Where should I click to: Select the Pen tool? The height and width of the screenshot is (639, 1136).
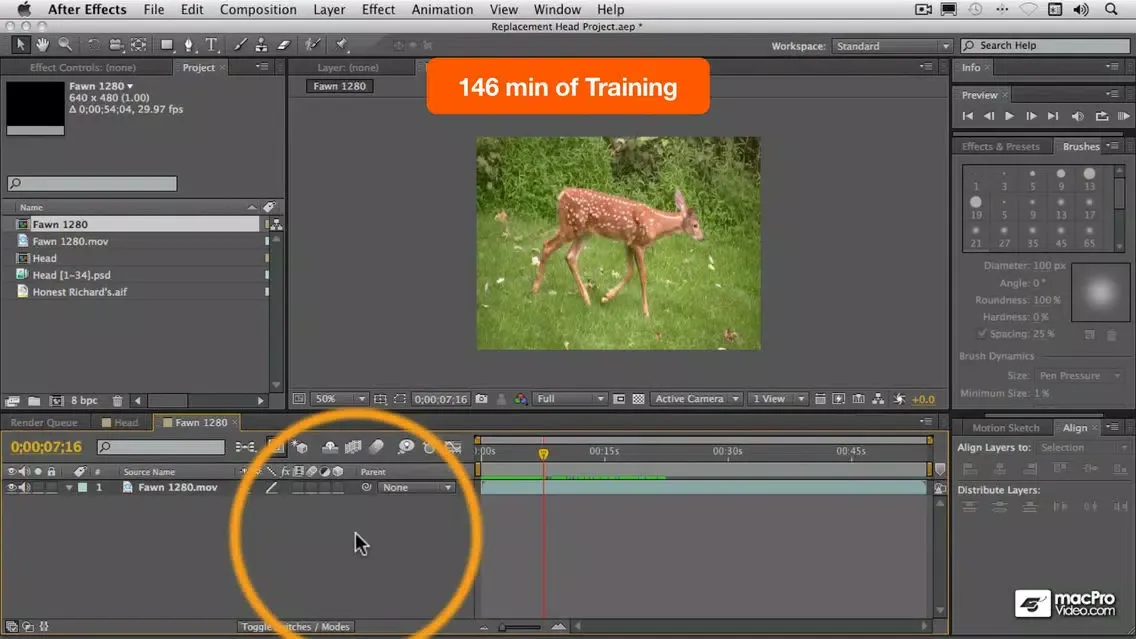189,45
